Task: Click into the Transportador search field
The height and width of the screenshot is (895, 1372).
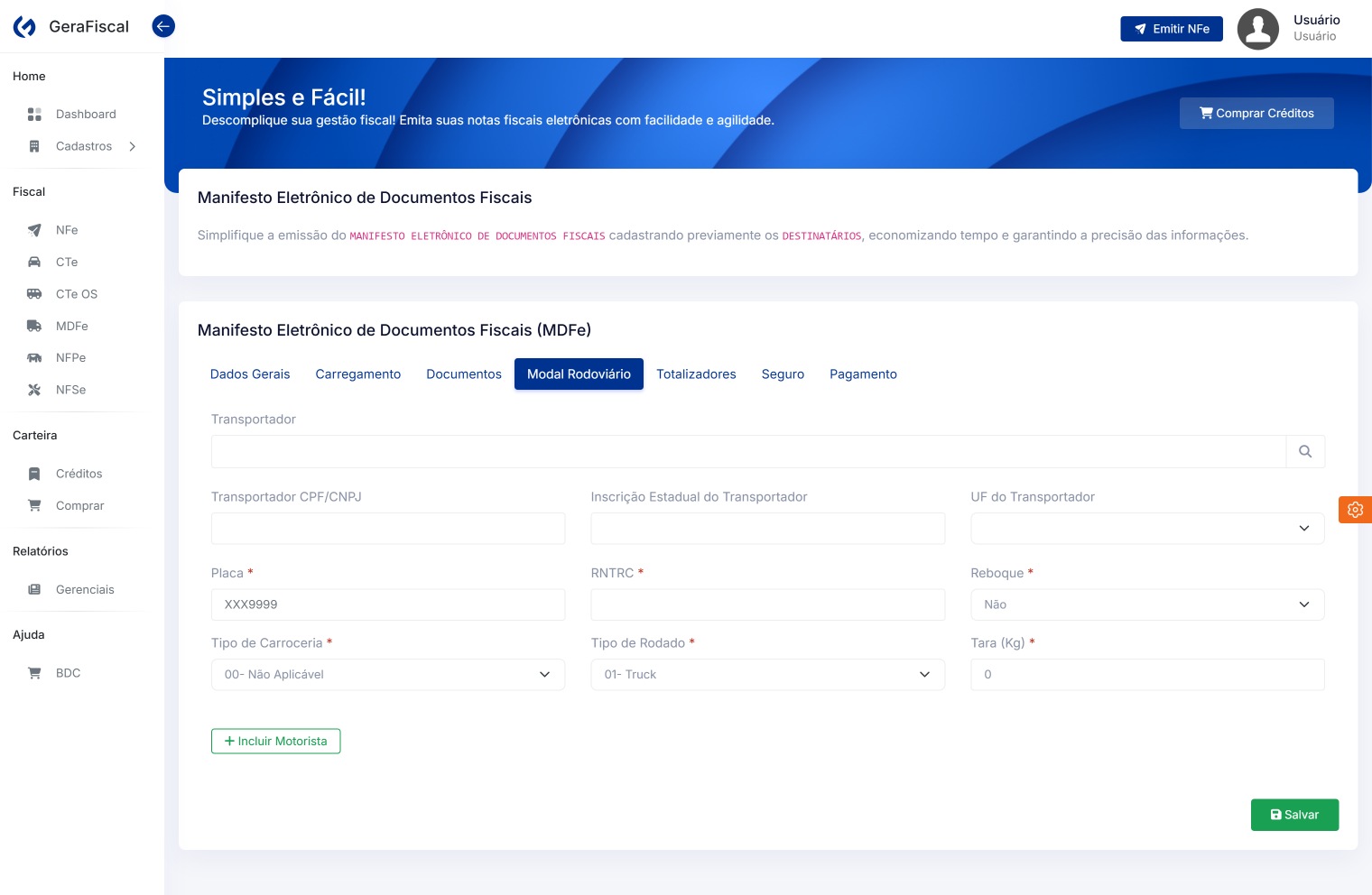Action: pyautogui.click(x=748, y=452)
